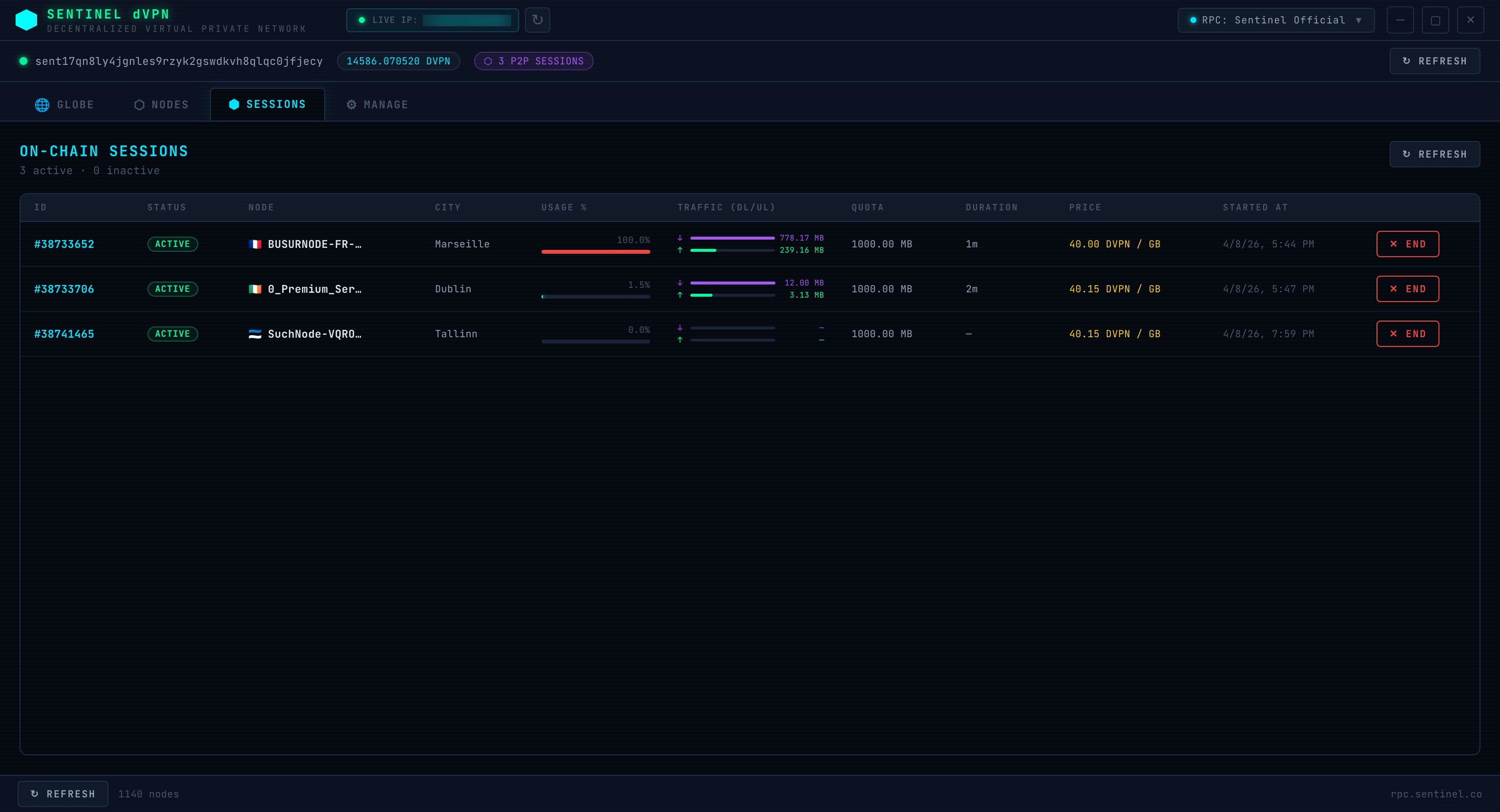Click download arrow icon in Dublin row
The image size is (1500, 812).
(680, 283)
